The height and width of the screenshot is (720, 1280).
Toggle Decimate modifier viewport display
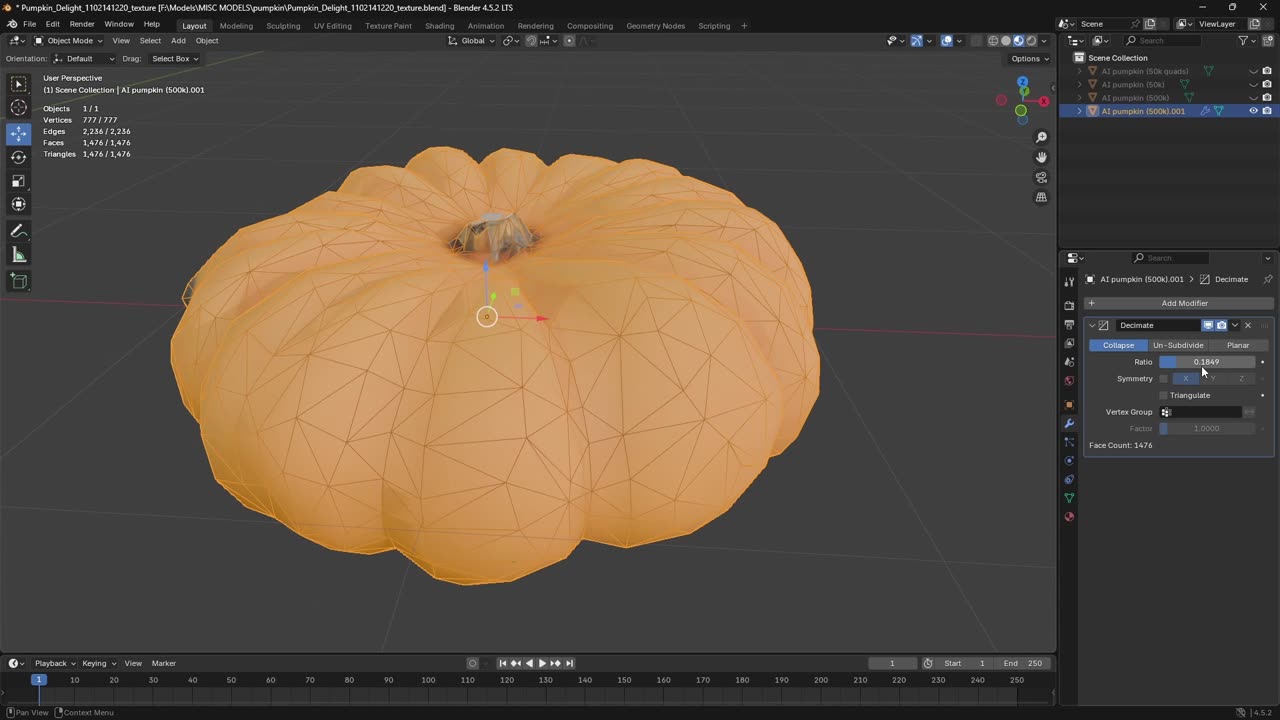point(1207,325)
